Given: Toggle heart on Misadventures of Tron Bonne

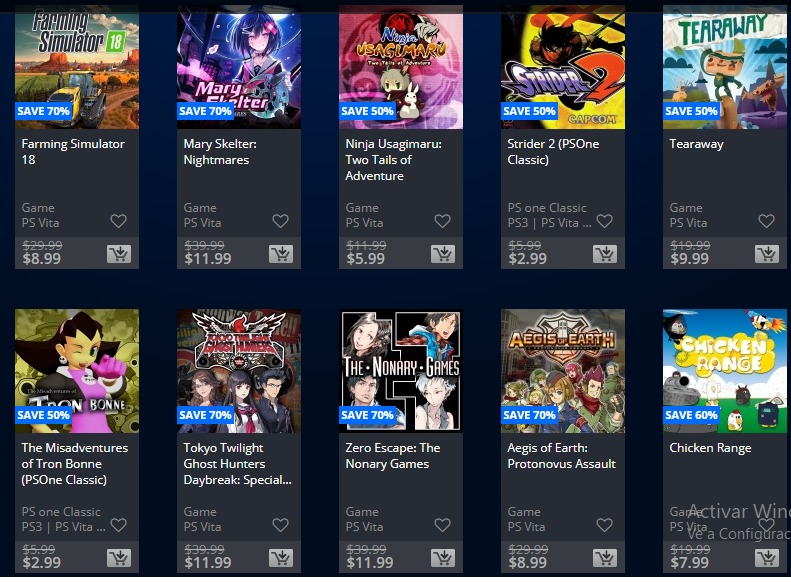Looking at the screenshot, I should coord(119,525).
